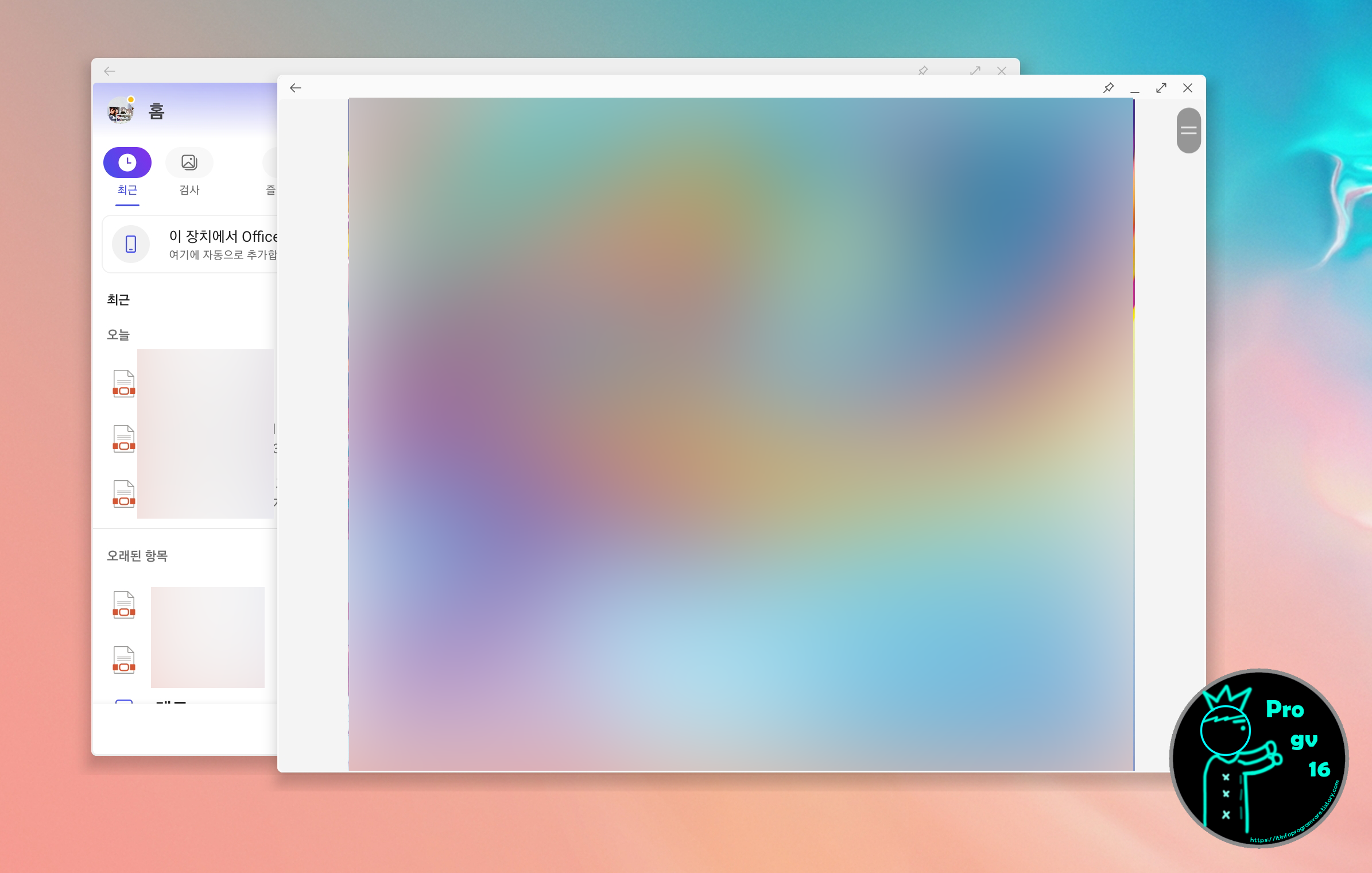Open the first document icon under 오늘
This screenshot has width=1372, height=873.
click(124, 384)
